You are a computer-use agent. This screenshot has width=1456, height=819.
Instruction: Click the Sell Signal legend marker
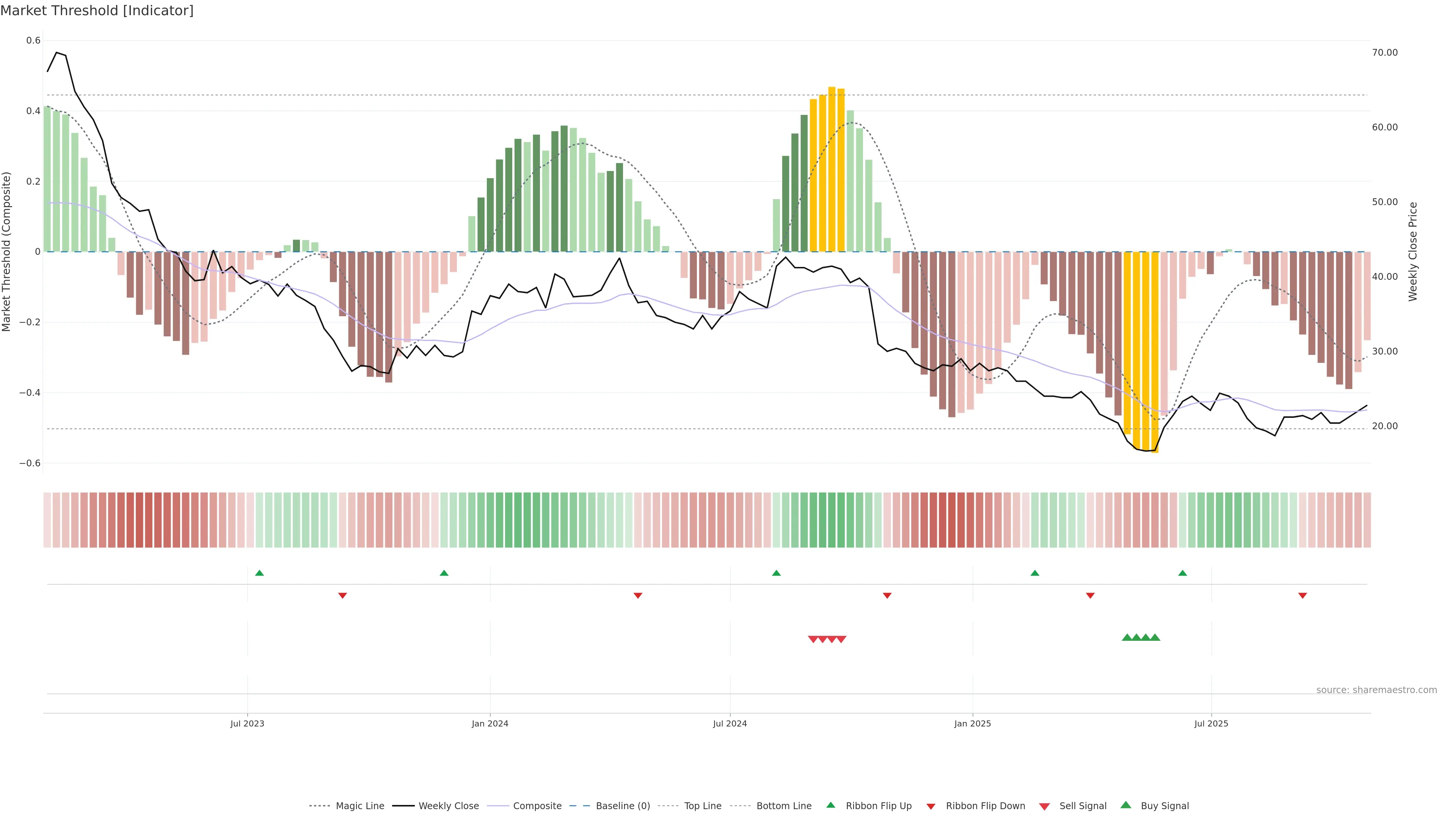pos(1045,806)
